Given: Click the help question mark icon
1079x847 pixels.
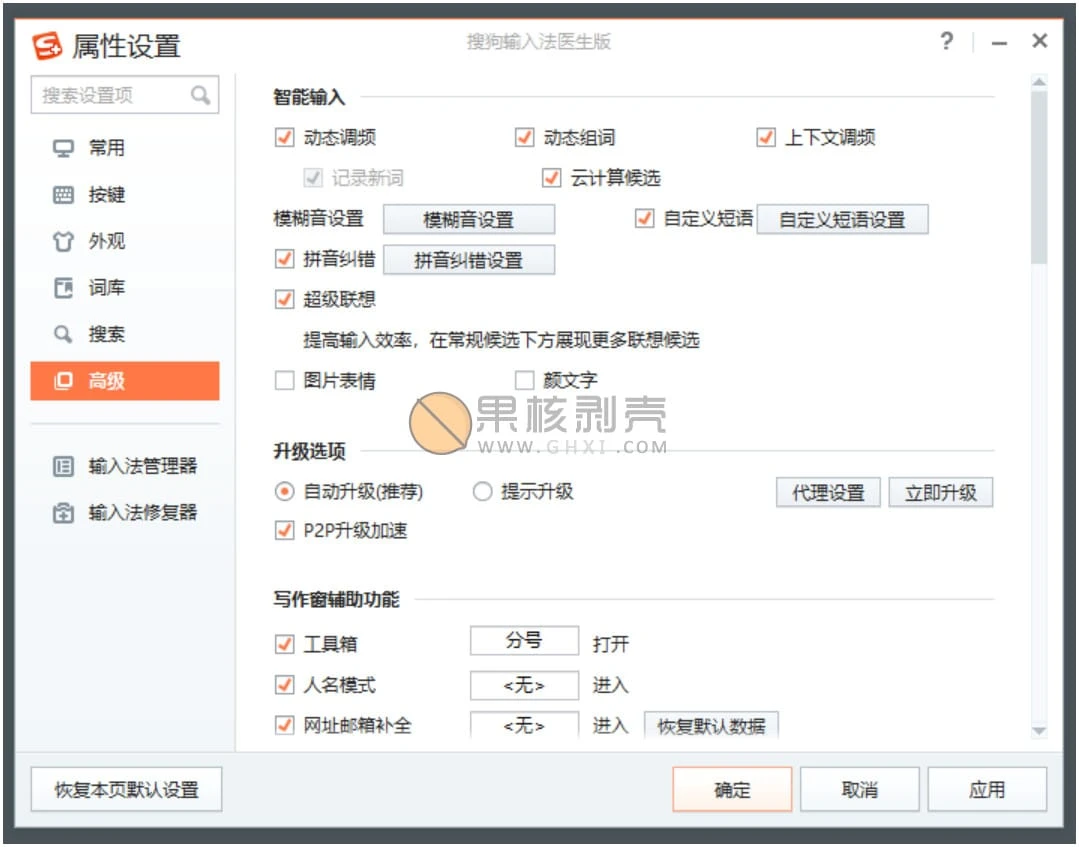Looking at the screenshot, I should click(x=946, y=42).
